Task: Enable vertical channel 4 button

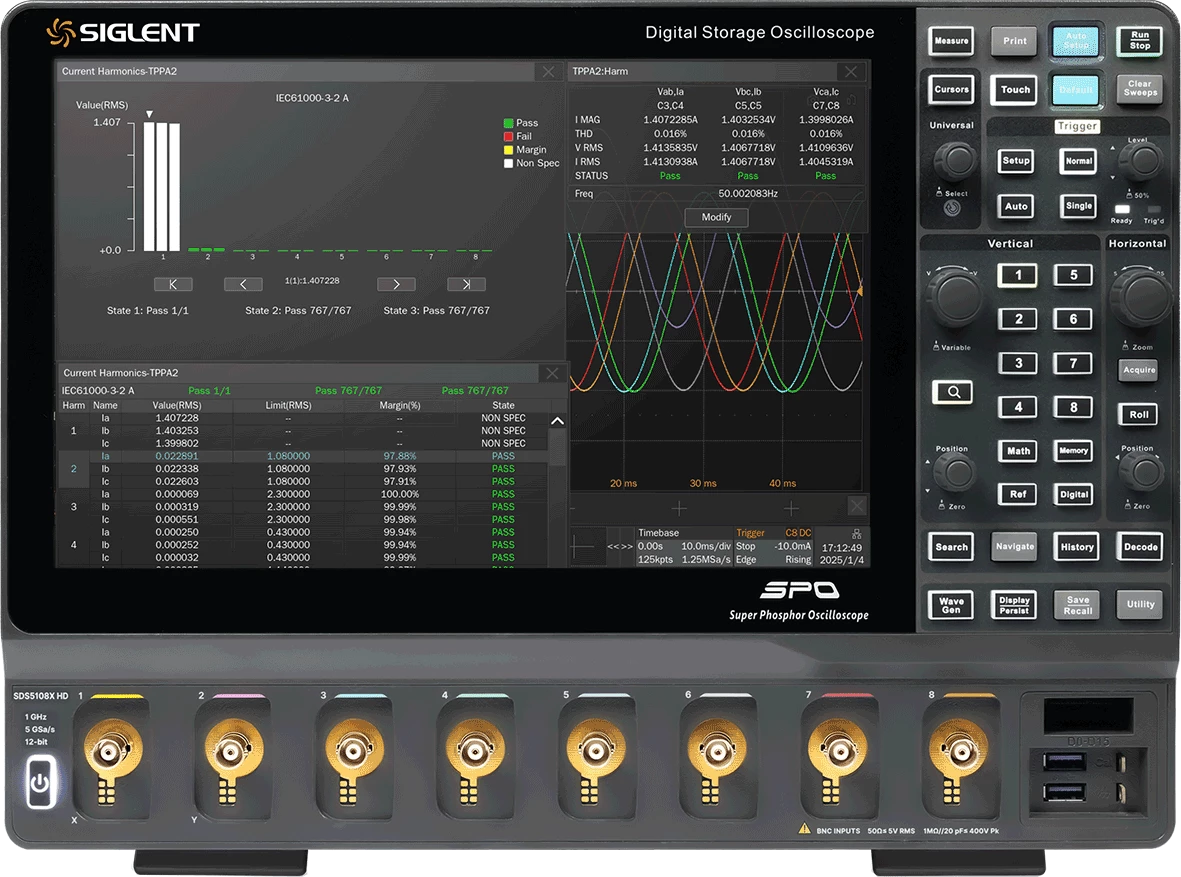Action: (x=1018, y=407)
